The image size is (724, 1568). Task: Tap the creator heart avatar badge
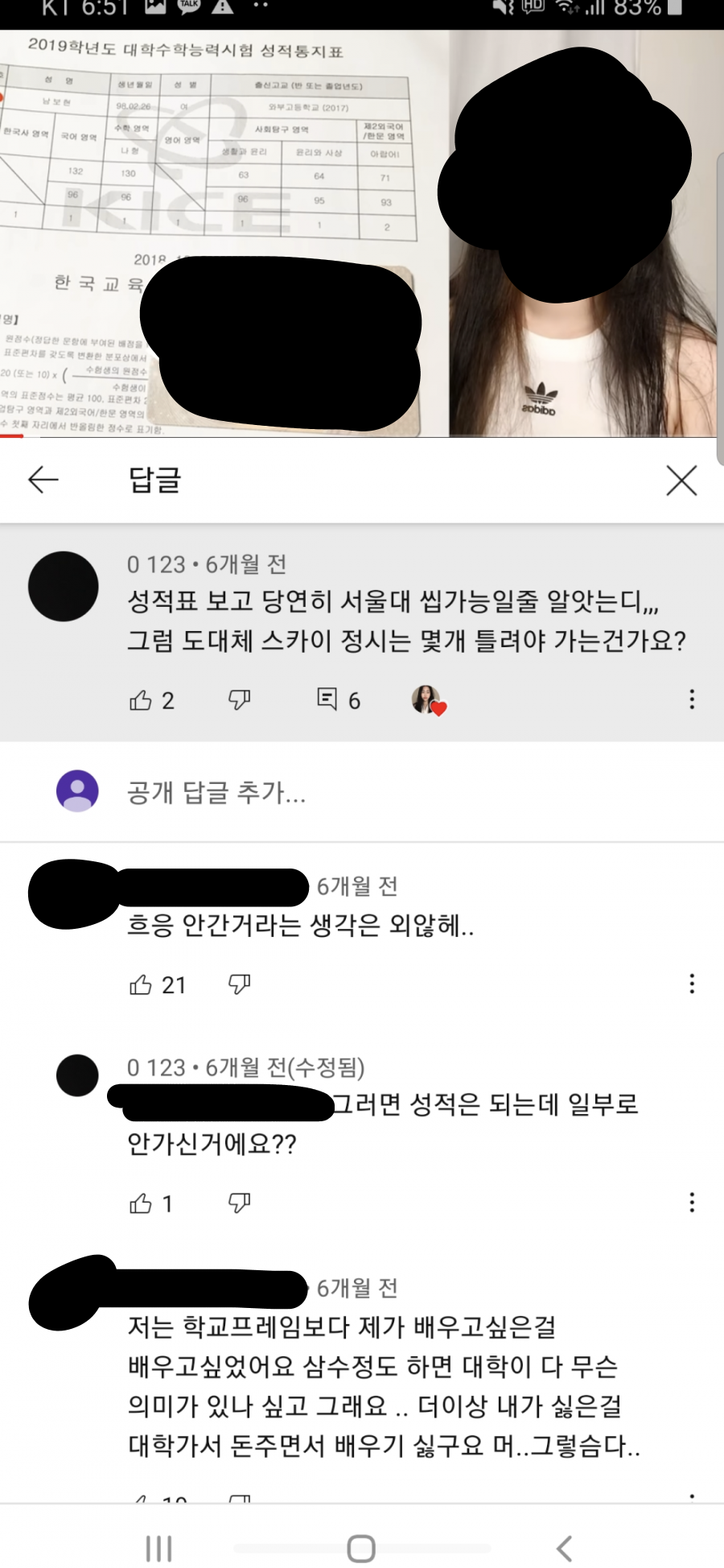pos(428,700)
